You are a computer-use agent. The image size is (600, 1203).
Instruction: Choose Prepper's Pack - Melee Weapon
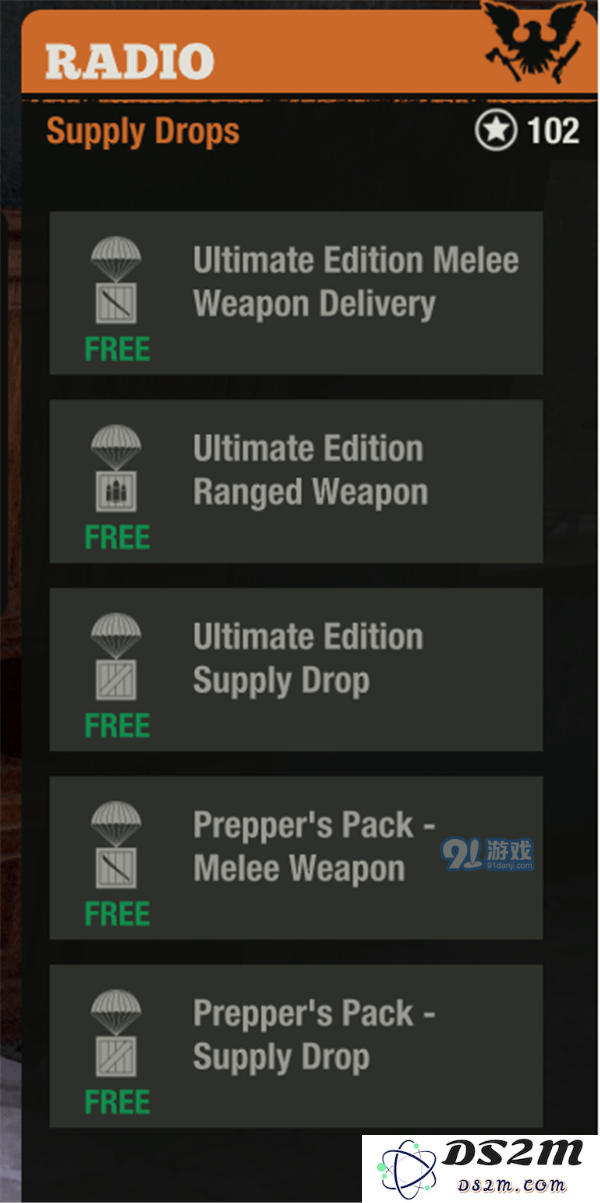coord(296,857)
